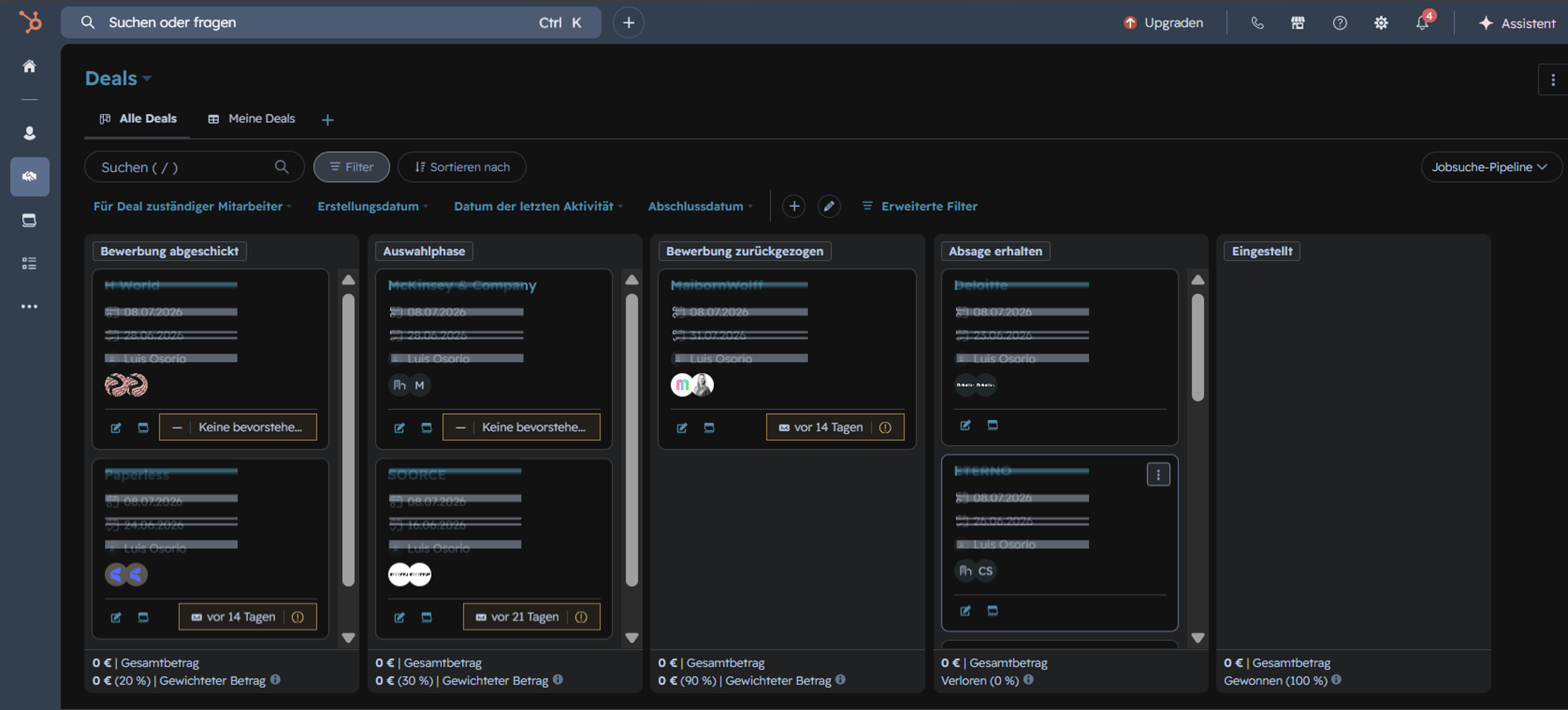Click info icon beside 'Gewonnen (100 %)'
Screen dimensions: 1568x710
(1336, 680)
